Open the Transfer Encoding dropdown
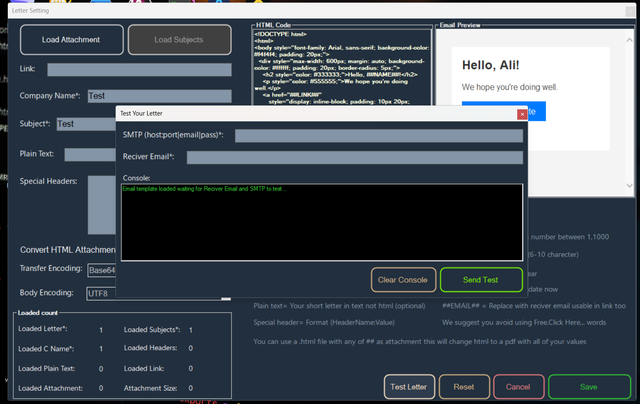 [x=101, y=270]
